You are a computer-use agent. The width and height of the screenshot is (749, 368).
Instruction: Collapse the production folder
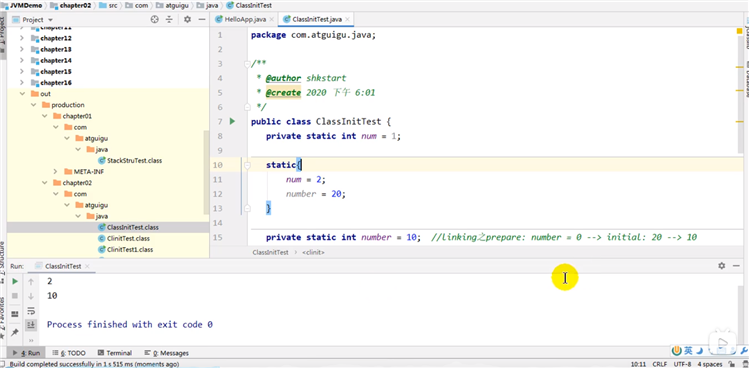(x=33, y=105)
